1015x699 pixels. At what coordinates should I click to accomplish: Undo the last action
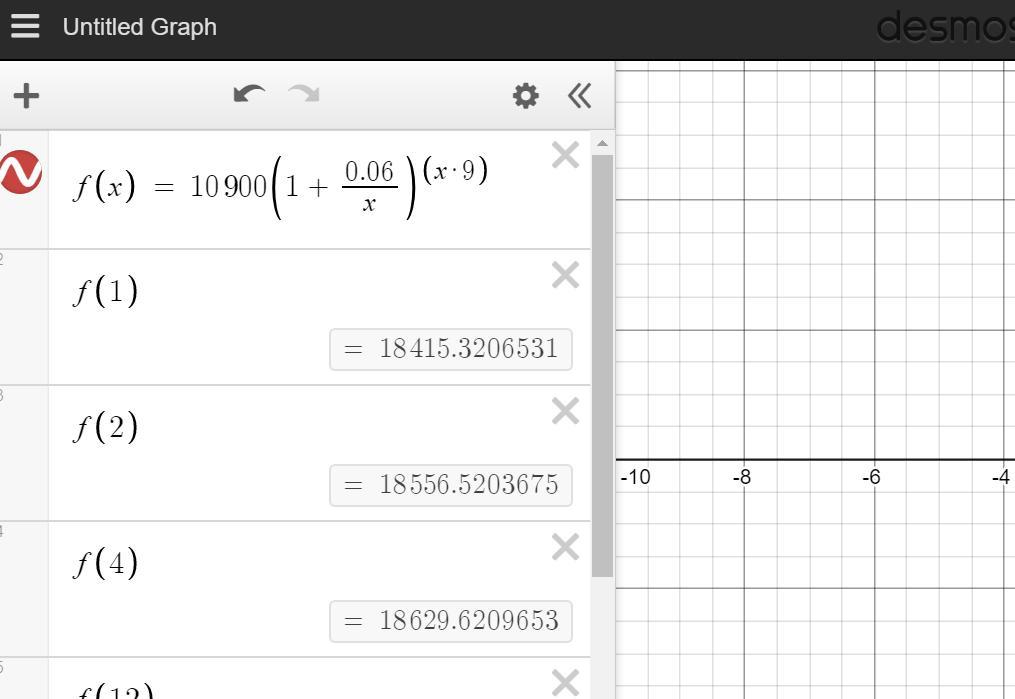pos(249,94)
